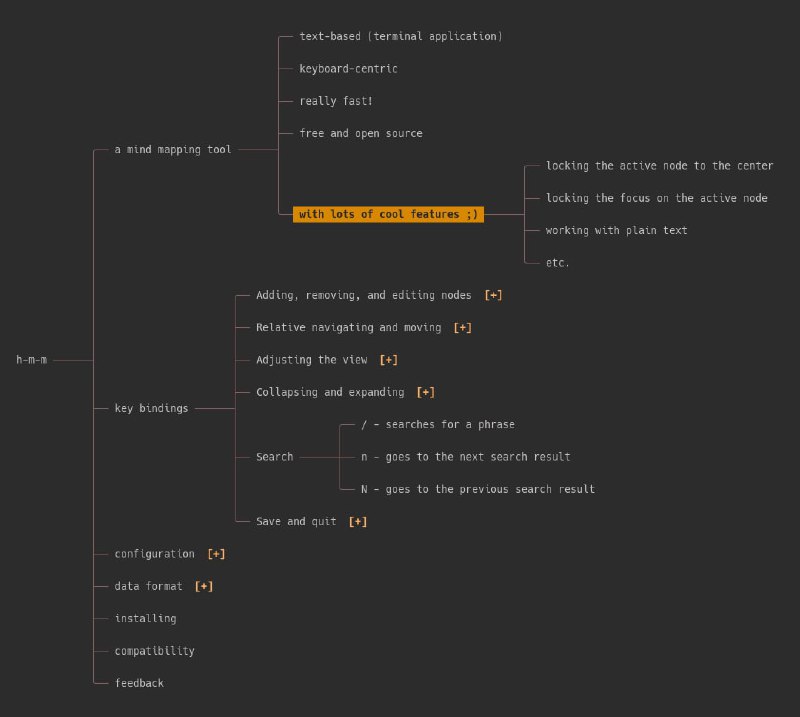
Task: Select the 'compatibility' node
Action: click(x=154, y=651)
